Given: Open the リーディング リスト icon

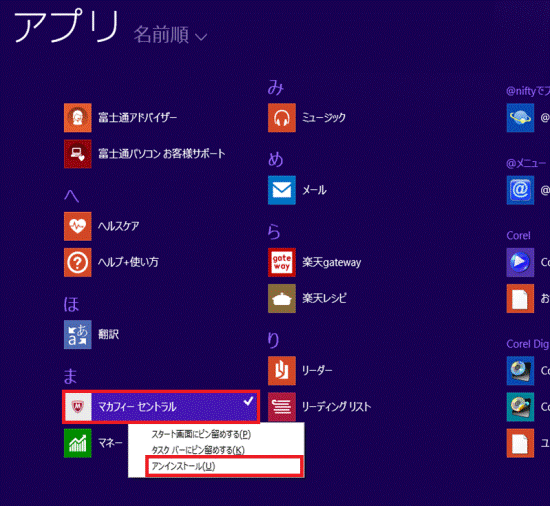Looking at the screenshot, I should coord(282,407).
